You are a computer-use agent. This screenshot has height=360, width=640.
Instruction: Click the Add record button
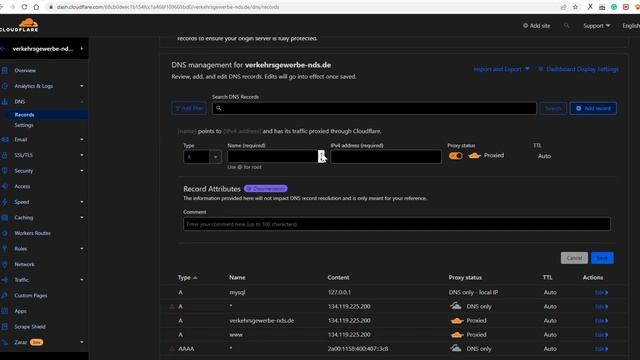tap(593, 108)
